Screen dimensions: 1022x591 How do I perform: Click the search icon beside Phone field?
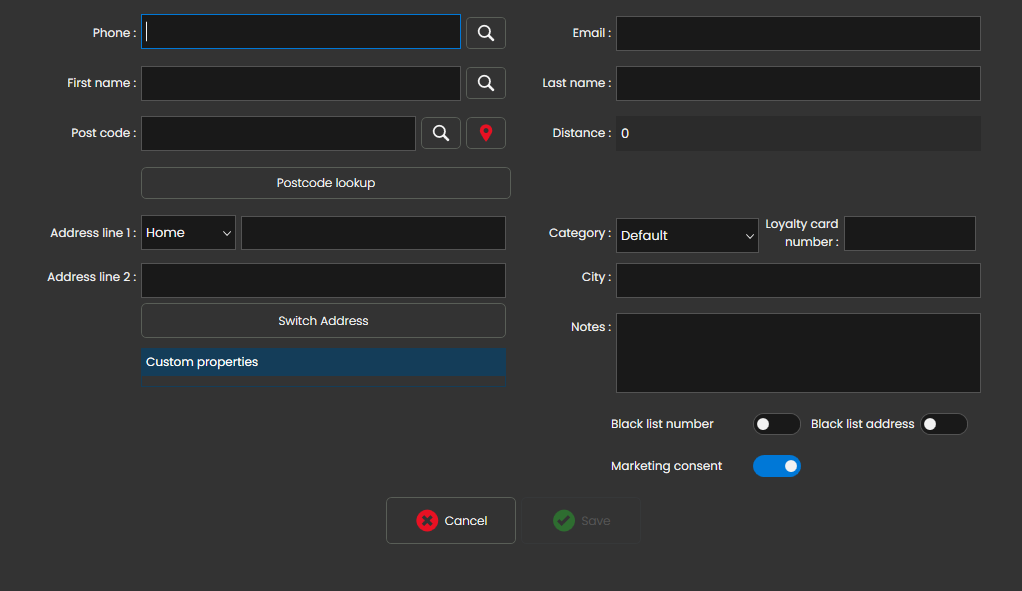click(x=485, y=33)
